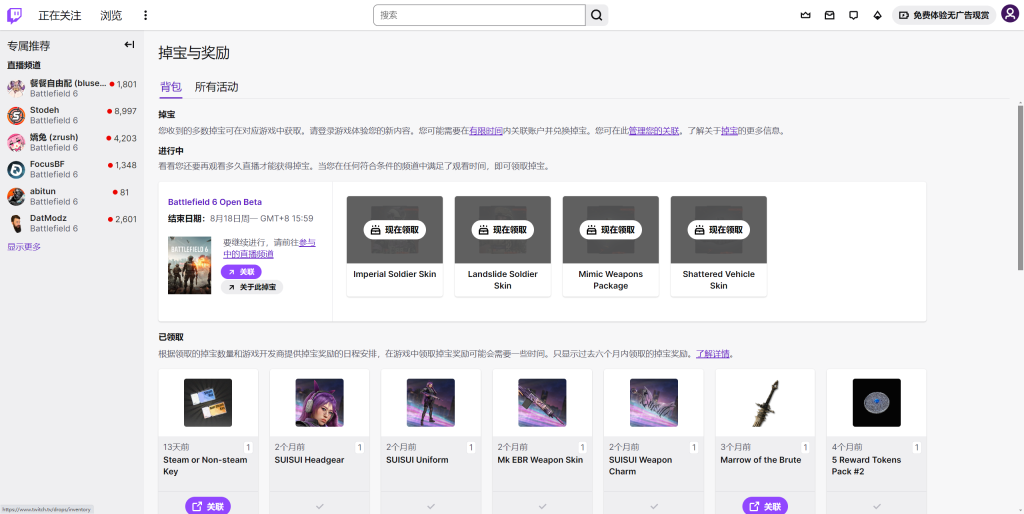Open the user profile avatar
Image resolution: width=1024 pixels, height=514 pixels.
click(1010, 14)
